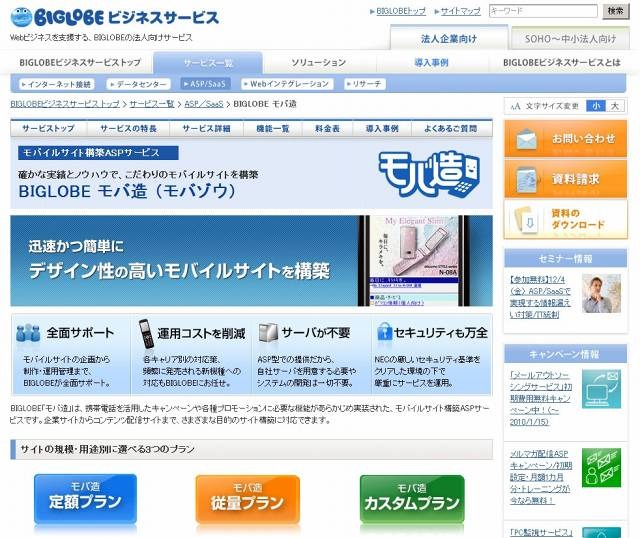Click the お問い合わせ orange button
Screen dimensions: 640x538
coord(566,139)
